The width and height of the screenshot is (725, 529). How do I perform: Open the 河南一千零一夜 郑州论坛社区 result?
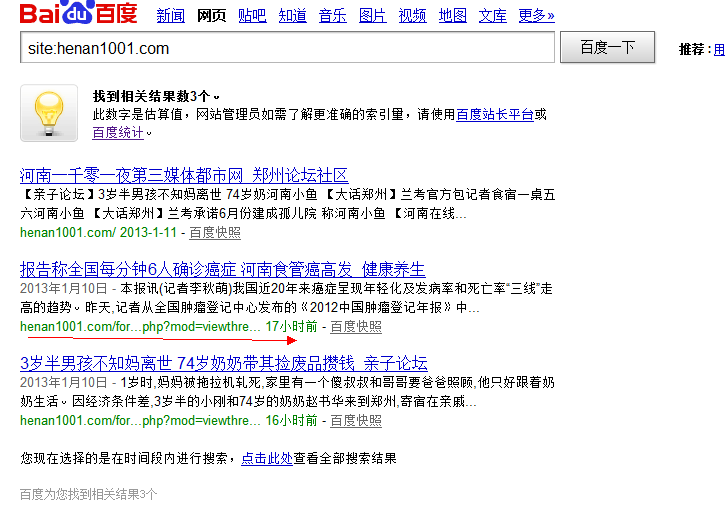(184, 175)
